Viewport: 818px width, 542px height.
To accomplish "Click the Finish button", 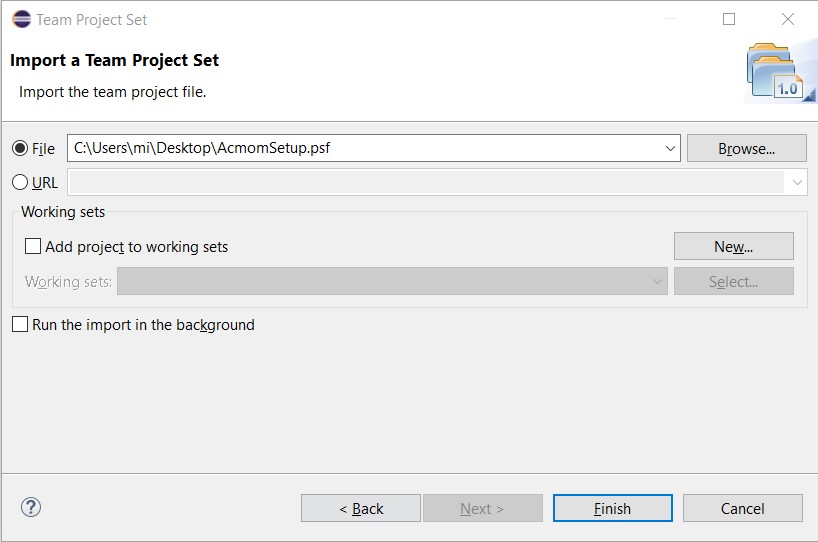I will [612, 508].
